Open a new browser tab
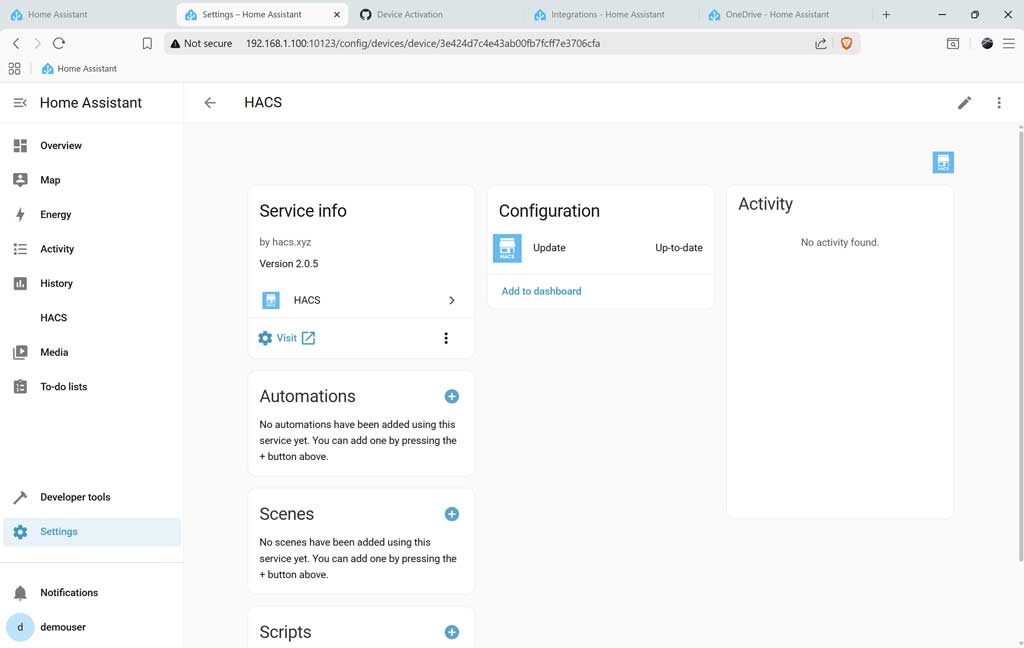The width and height of the screenshot is (1024, 648). [x=886, y=14]
